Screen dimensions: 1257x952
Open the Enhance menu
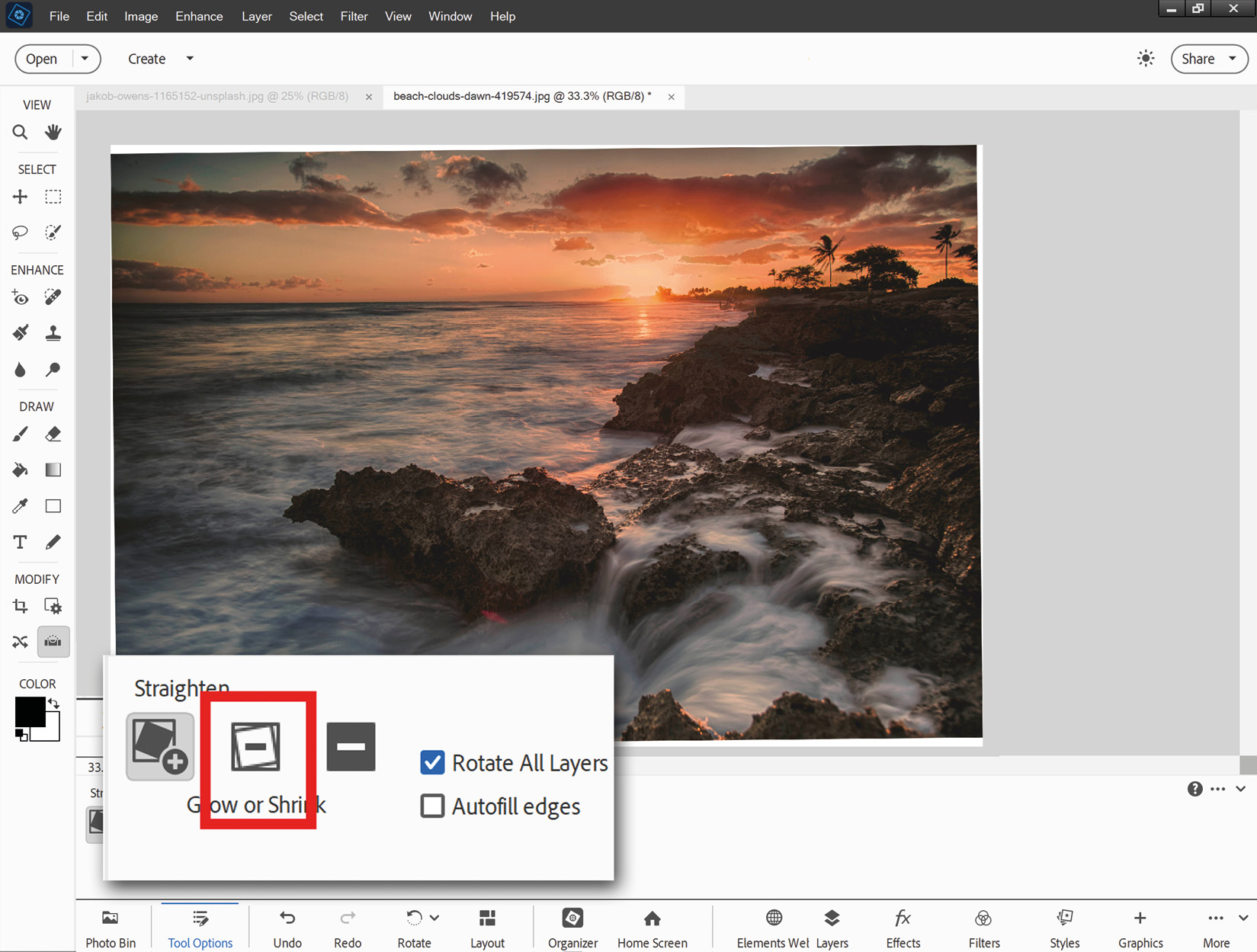tap(199, 16)
